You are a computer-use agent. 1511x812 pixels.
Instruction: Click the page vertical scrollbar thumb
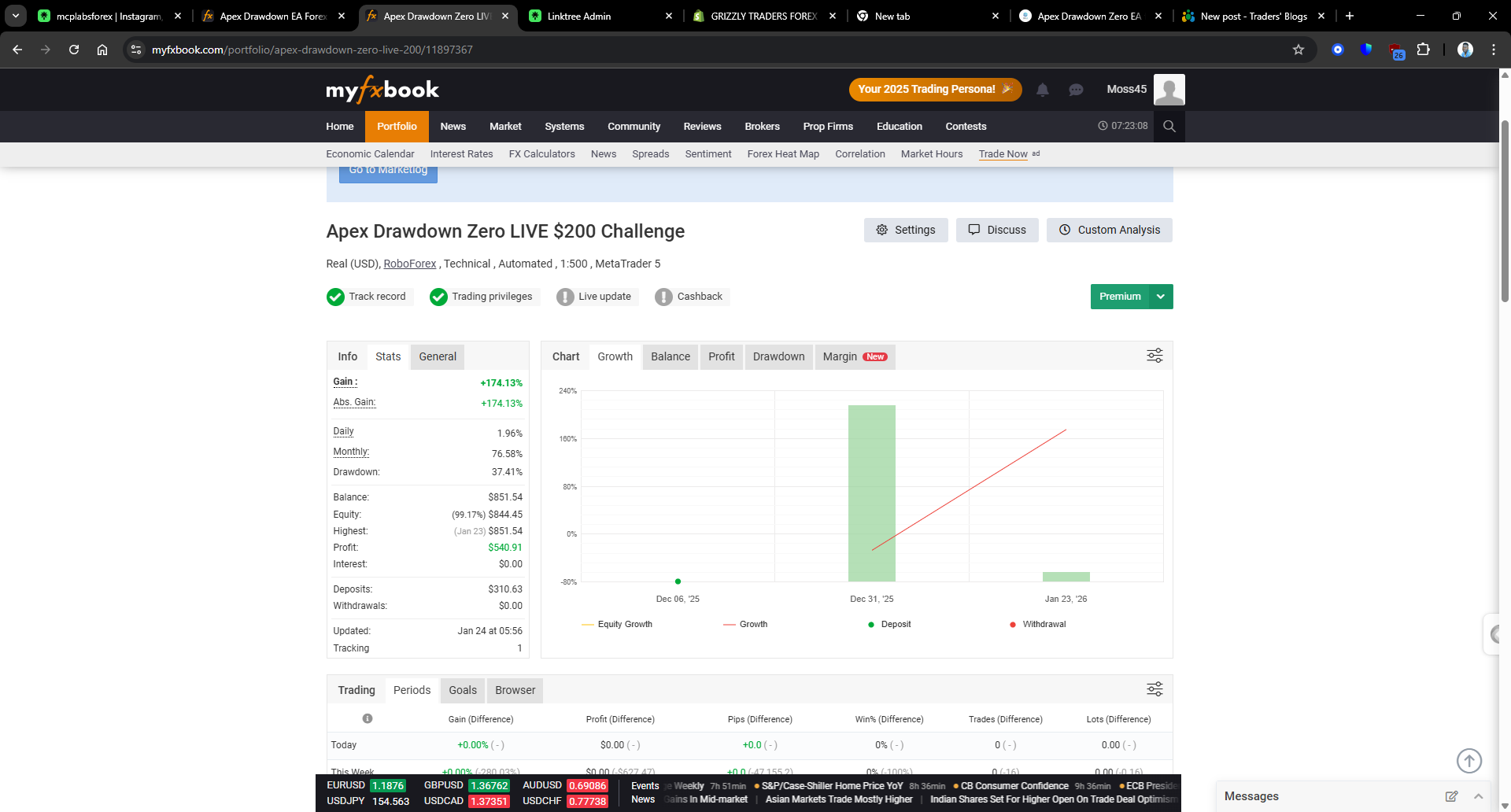point(1505,211)
